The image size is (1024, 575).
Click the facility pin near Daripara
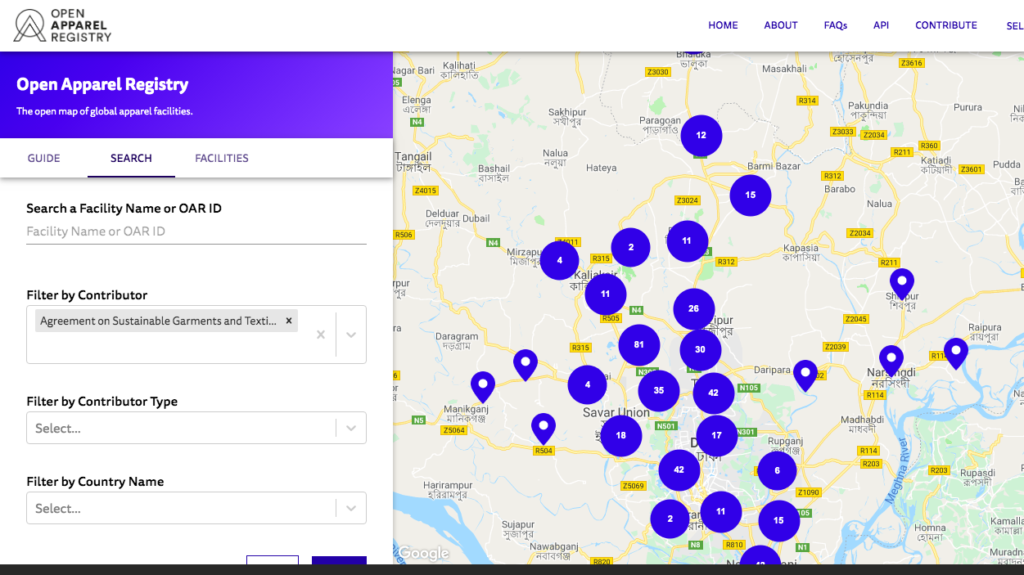coord(805,375)
